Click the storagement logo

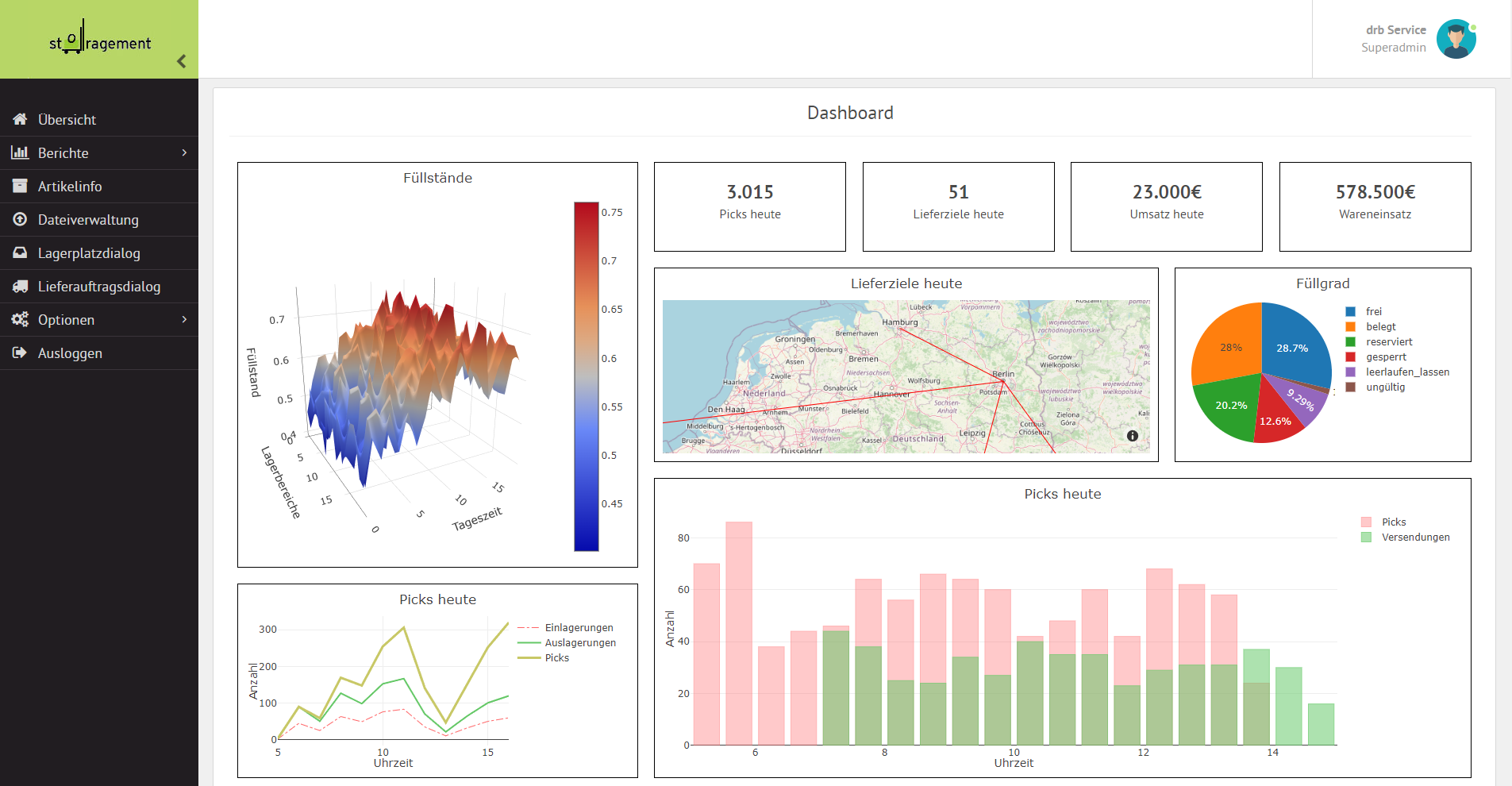coord(100,38)
